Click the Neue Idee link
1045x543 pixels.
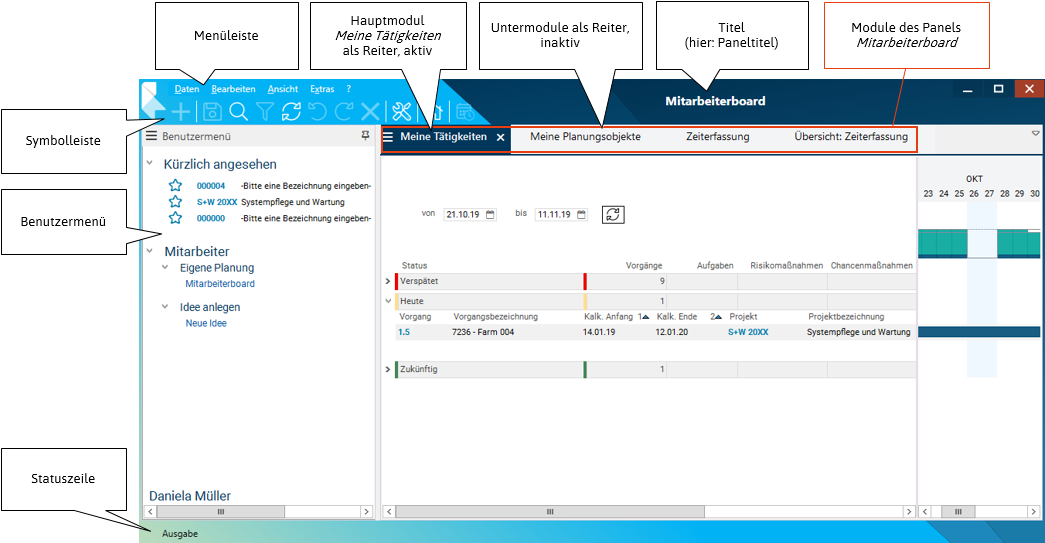pyautogui.click(x=206, y=324)
